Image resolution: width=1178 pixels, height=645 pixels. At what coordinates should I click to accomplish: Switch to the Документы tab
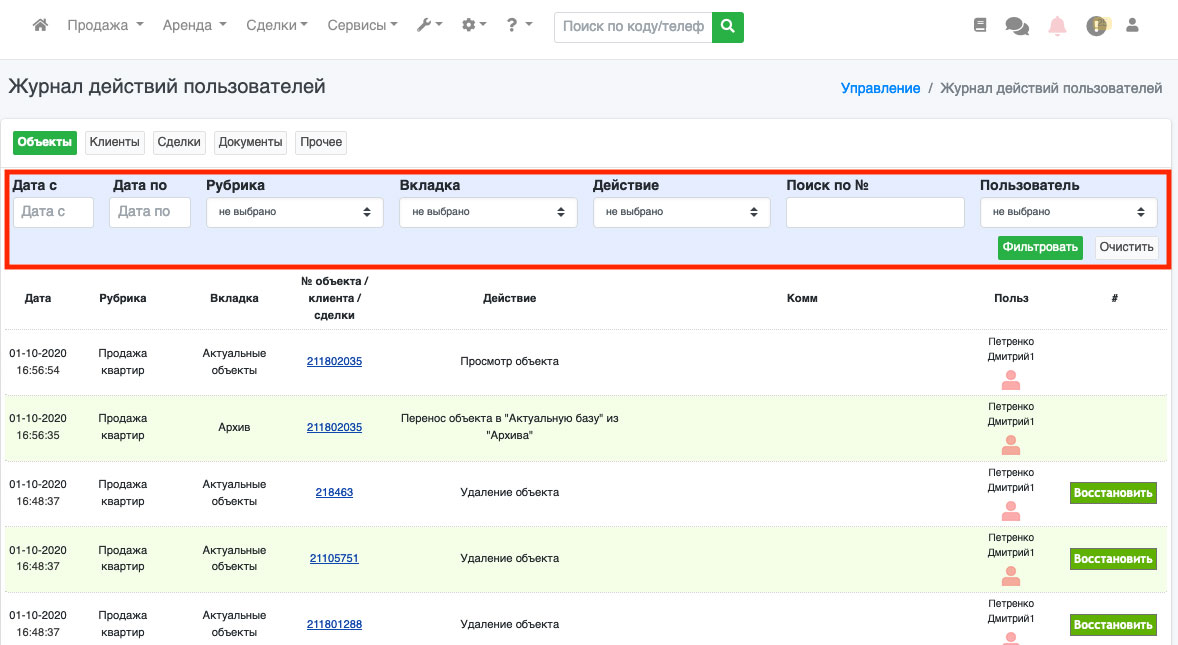coord(250,143)
